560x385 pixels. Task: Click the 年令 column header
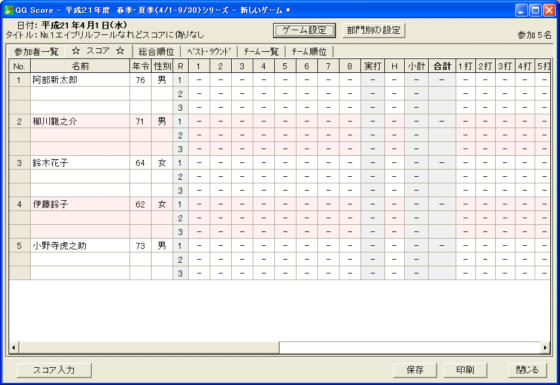click(x=140, y=66)
